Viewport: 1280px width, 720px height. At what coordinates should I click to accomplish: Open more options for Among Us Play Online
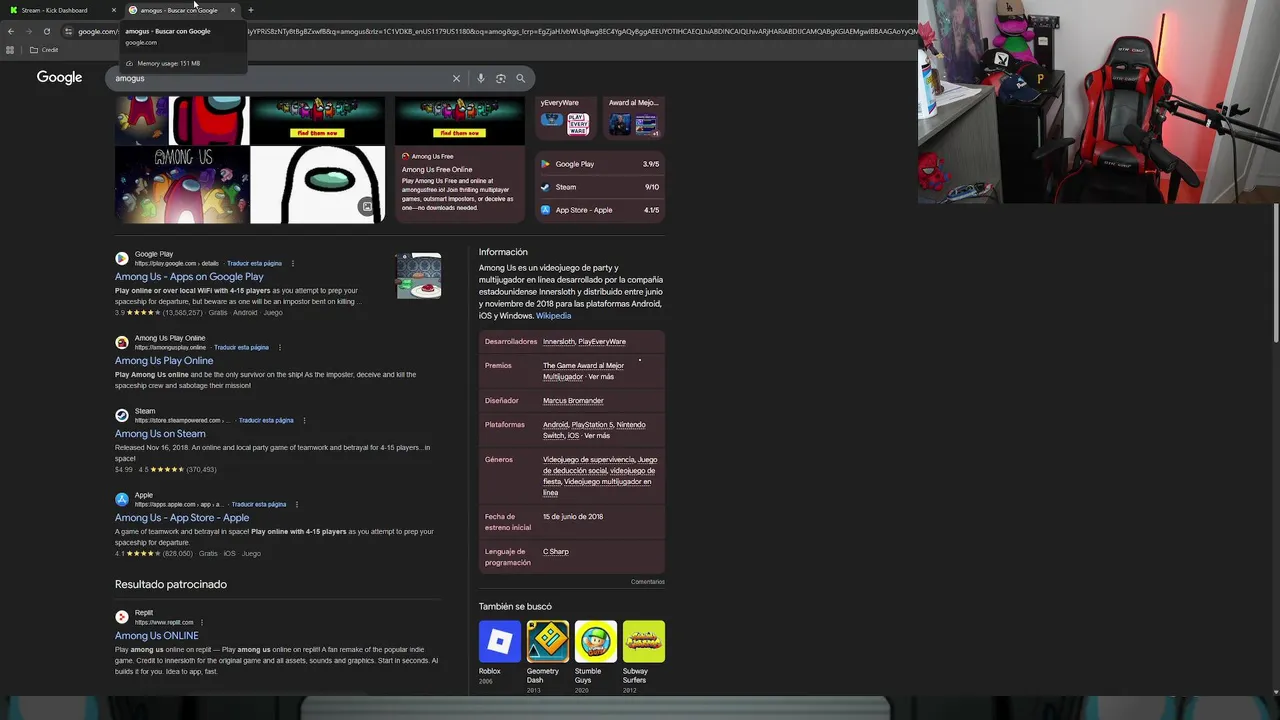(280, 348)
